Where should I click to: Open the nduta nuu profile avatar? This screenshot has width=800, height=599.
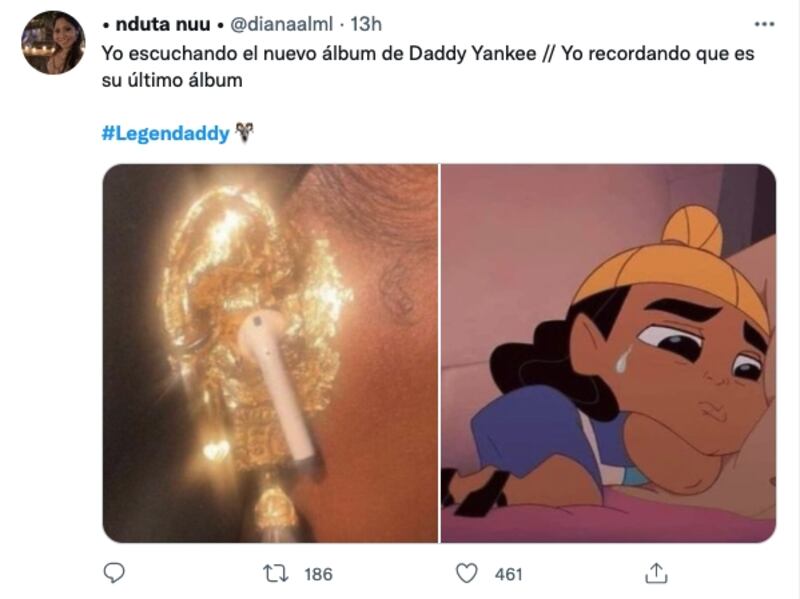tap(53, 43)
